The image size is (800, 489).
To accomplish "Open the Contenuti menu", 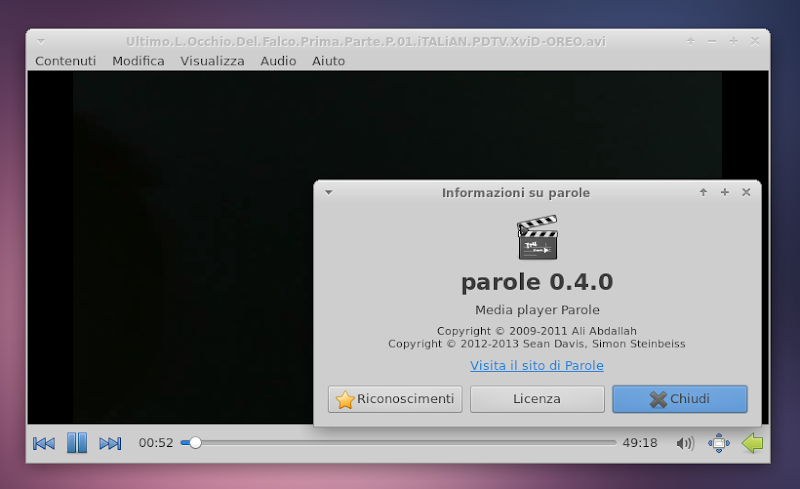I will click(65, 61).
